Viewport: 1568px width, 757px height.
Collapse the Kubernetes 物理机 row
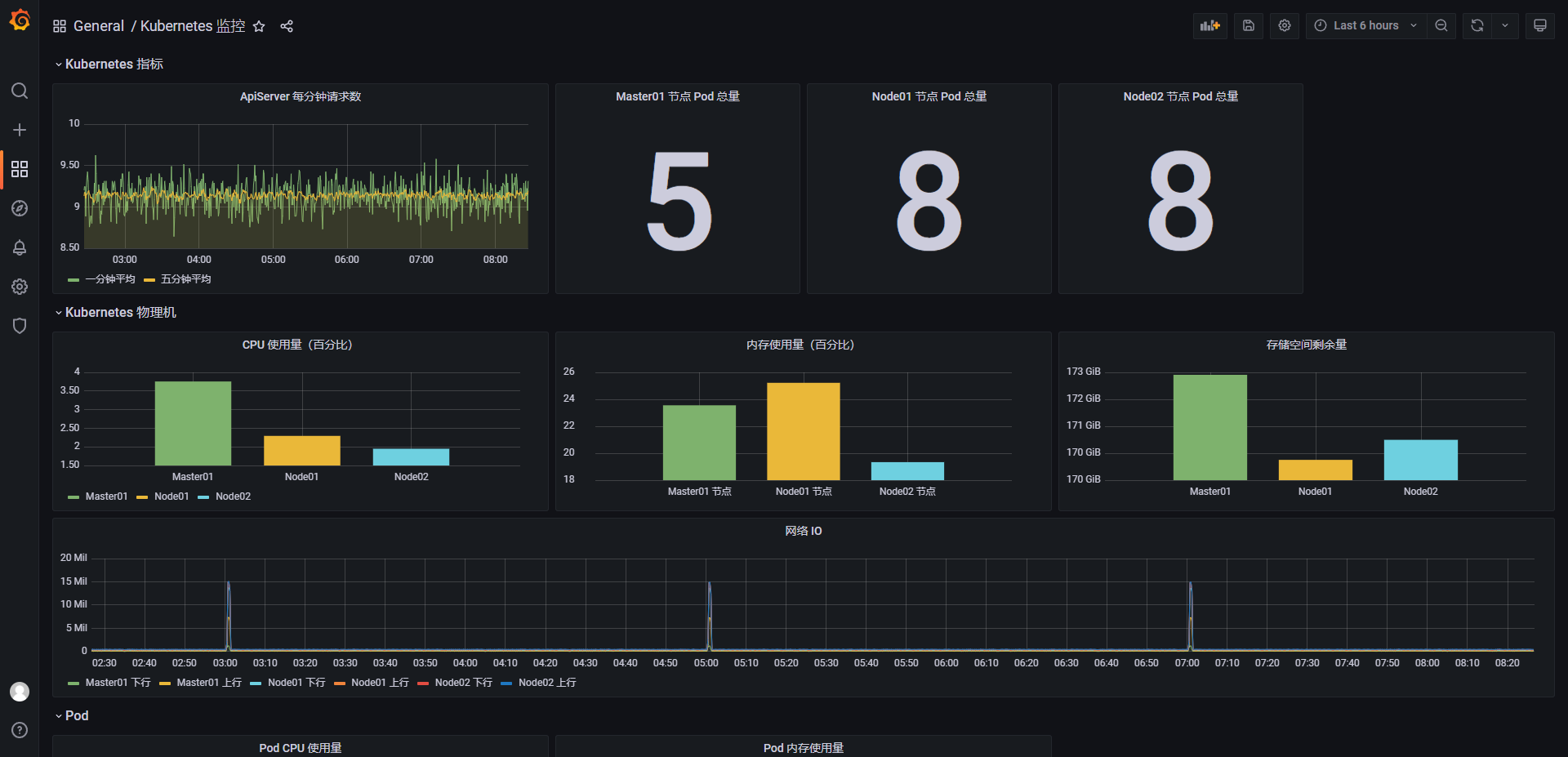[115, 312]
